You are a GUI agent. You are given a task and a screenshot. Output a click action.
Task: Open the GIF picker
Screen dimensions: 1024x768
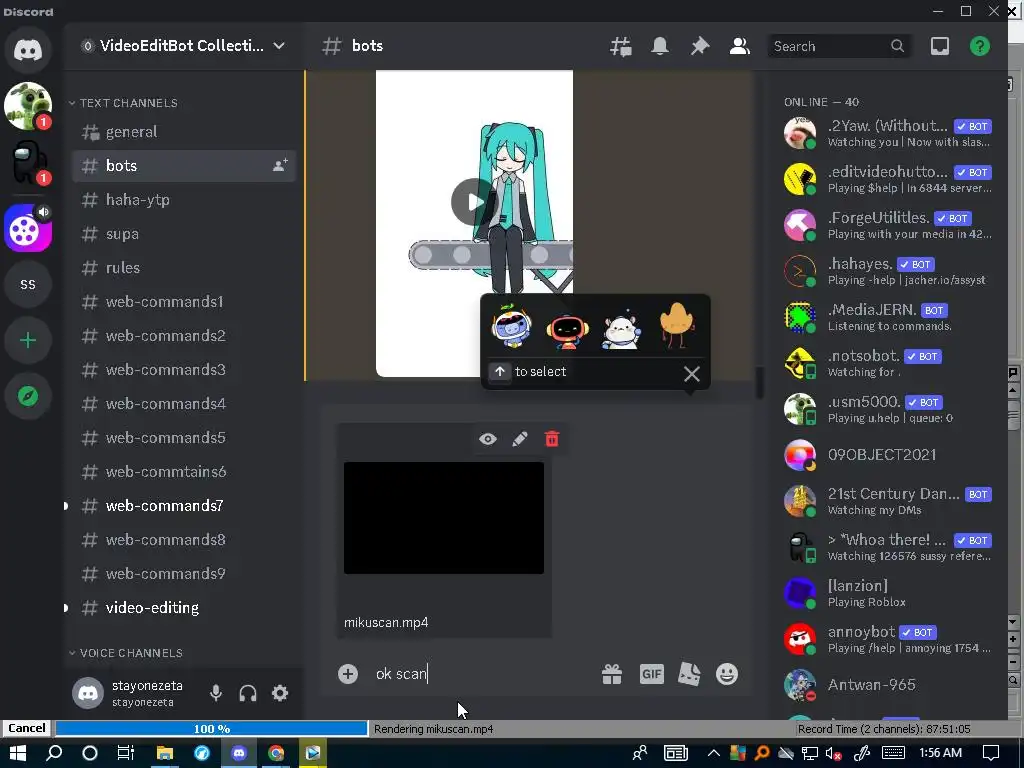tap(651, 674)
